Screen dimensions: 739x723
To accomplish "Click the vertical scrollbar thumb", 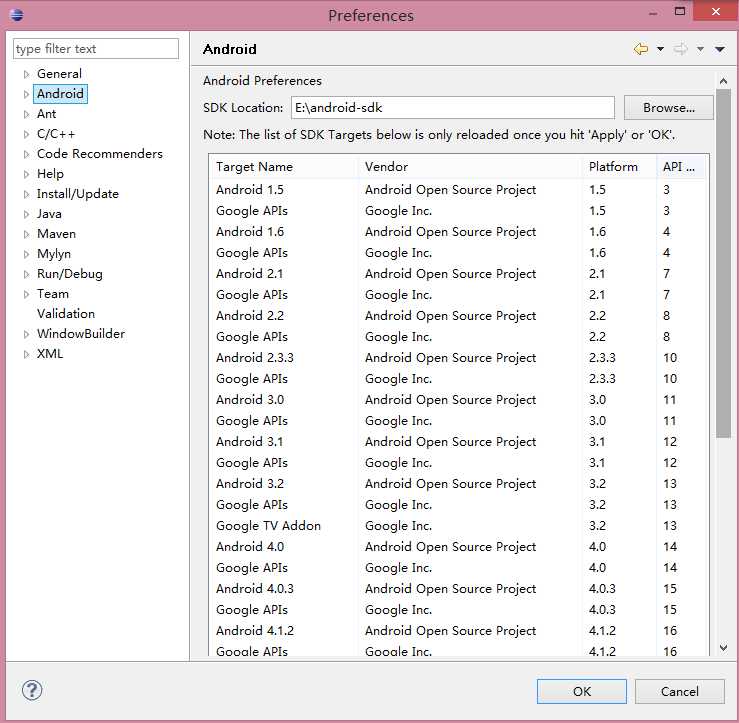I will [723, 263].
